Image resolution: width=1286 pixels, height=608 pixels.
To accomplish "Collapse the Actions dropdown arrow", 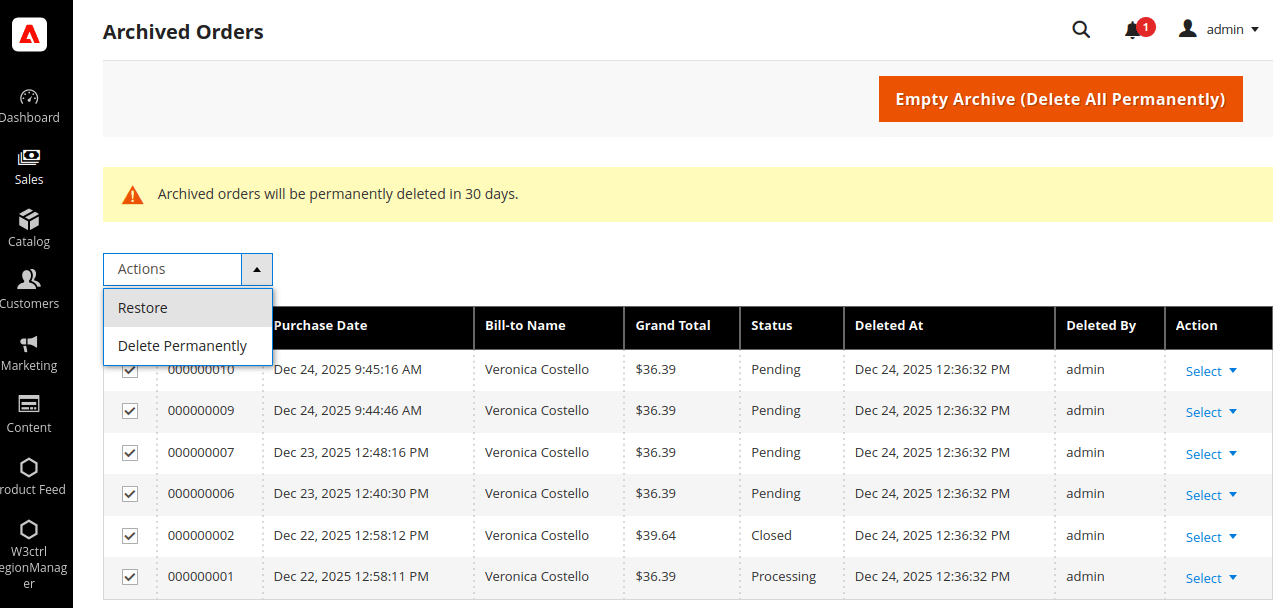I will click(257, 269).
